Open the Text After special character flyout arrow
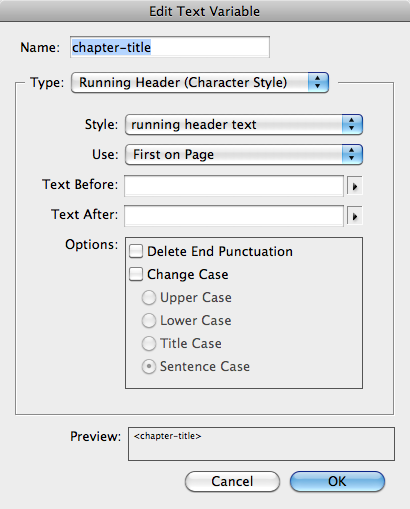410x509 pixels. (x=355, y=216)
